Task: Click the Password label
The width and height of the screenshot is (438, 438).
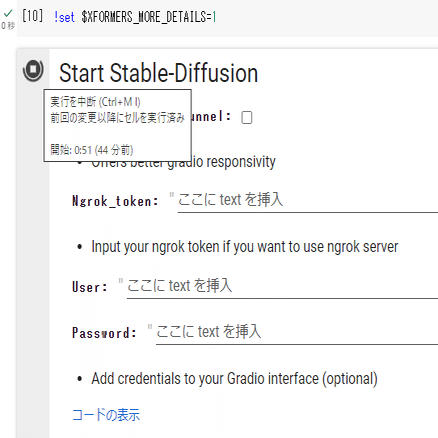Action: [104, 333]
